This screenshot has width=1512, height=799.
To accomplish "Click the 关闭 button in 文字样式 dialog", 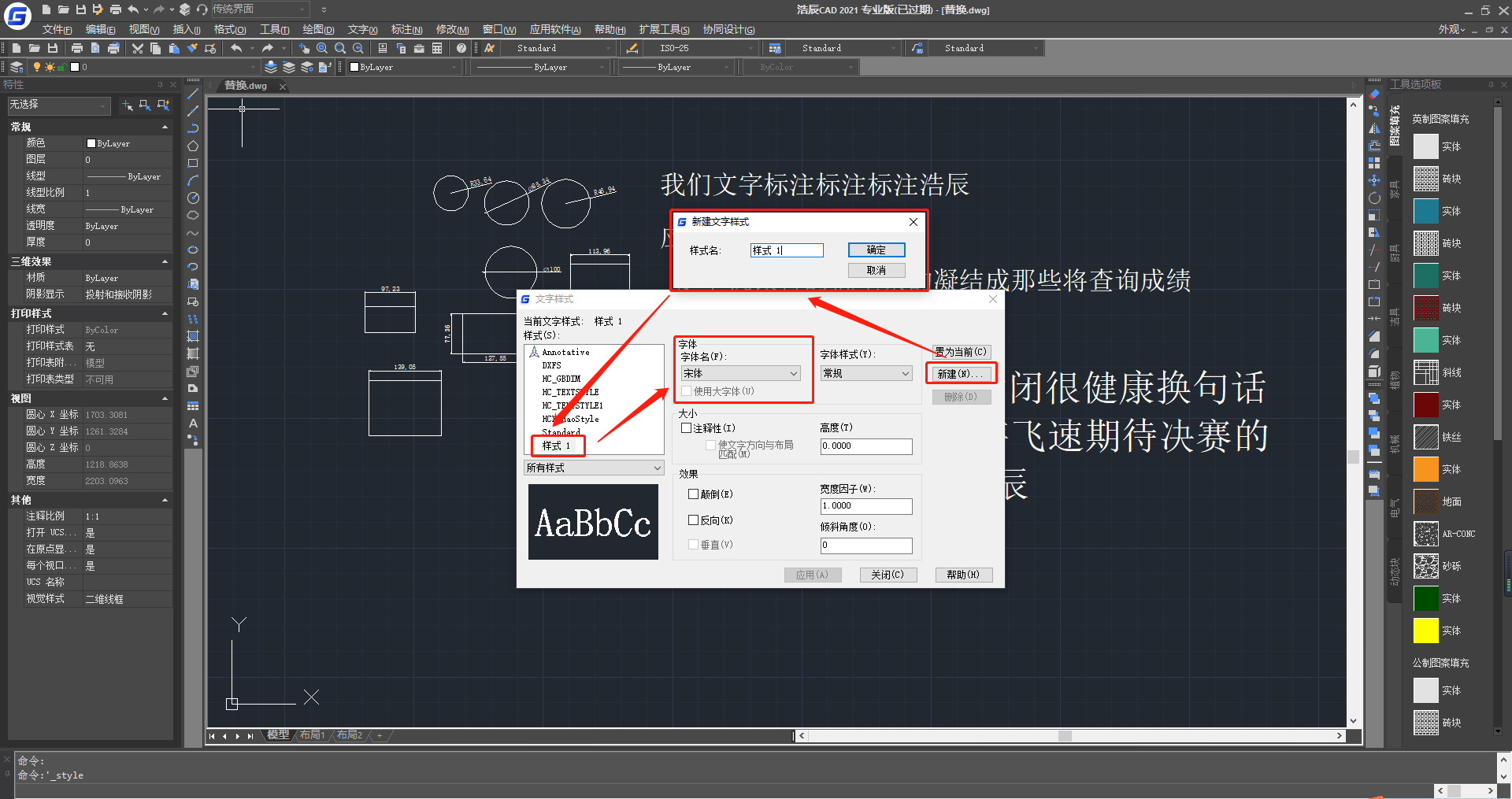I will click(x=888, y=575).
